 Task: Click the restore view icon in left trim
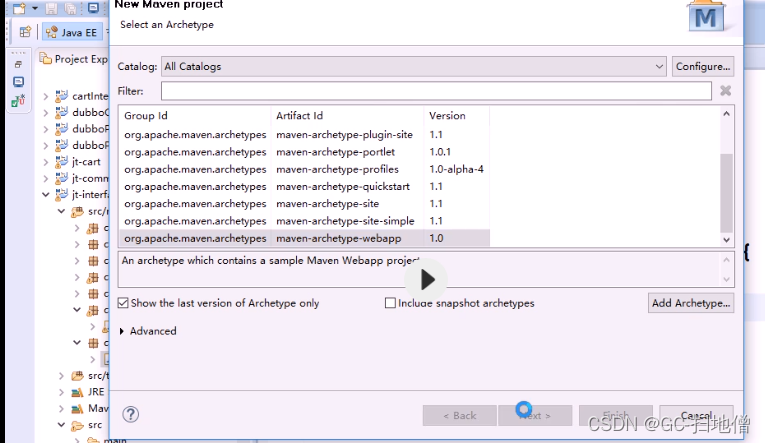click(x=19, y=64)
